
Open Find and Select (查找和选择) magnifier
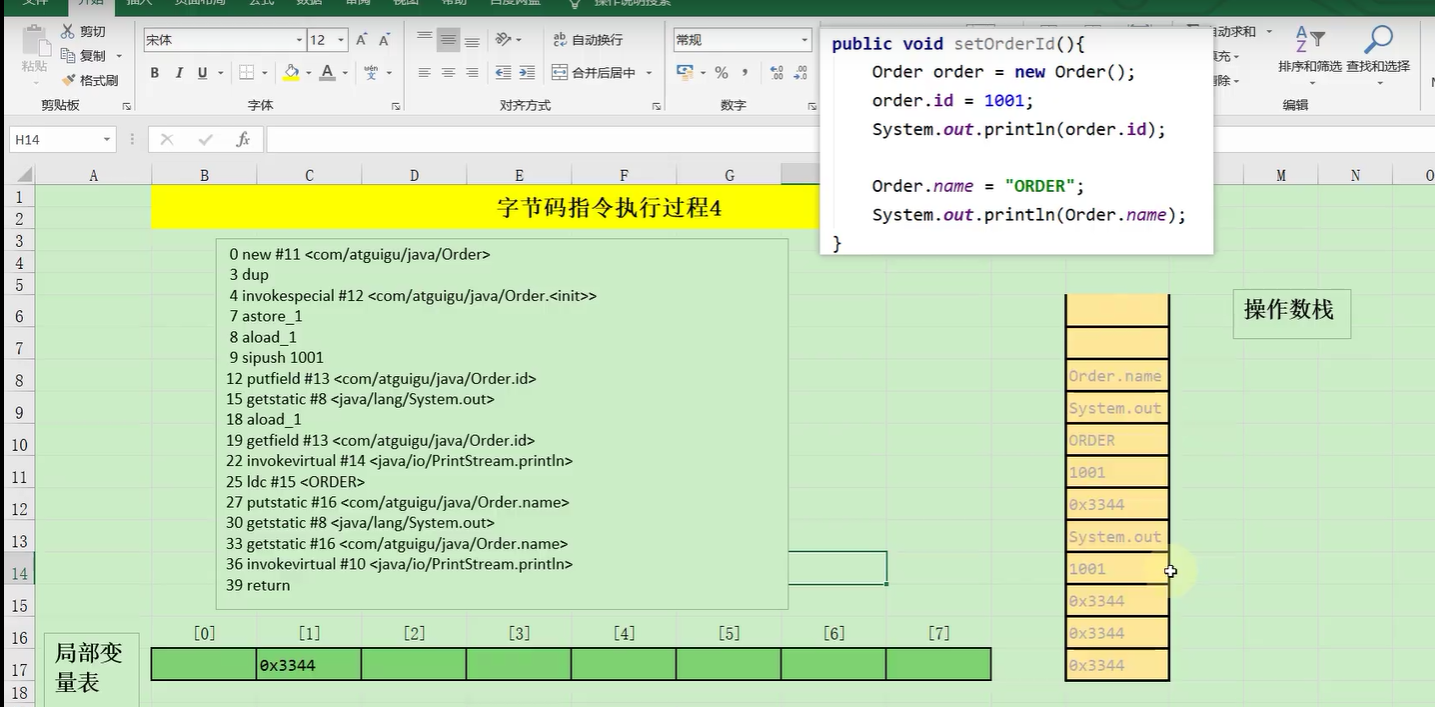pyautogui.click(x=1378, y=50)
